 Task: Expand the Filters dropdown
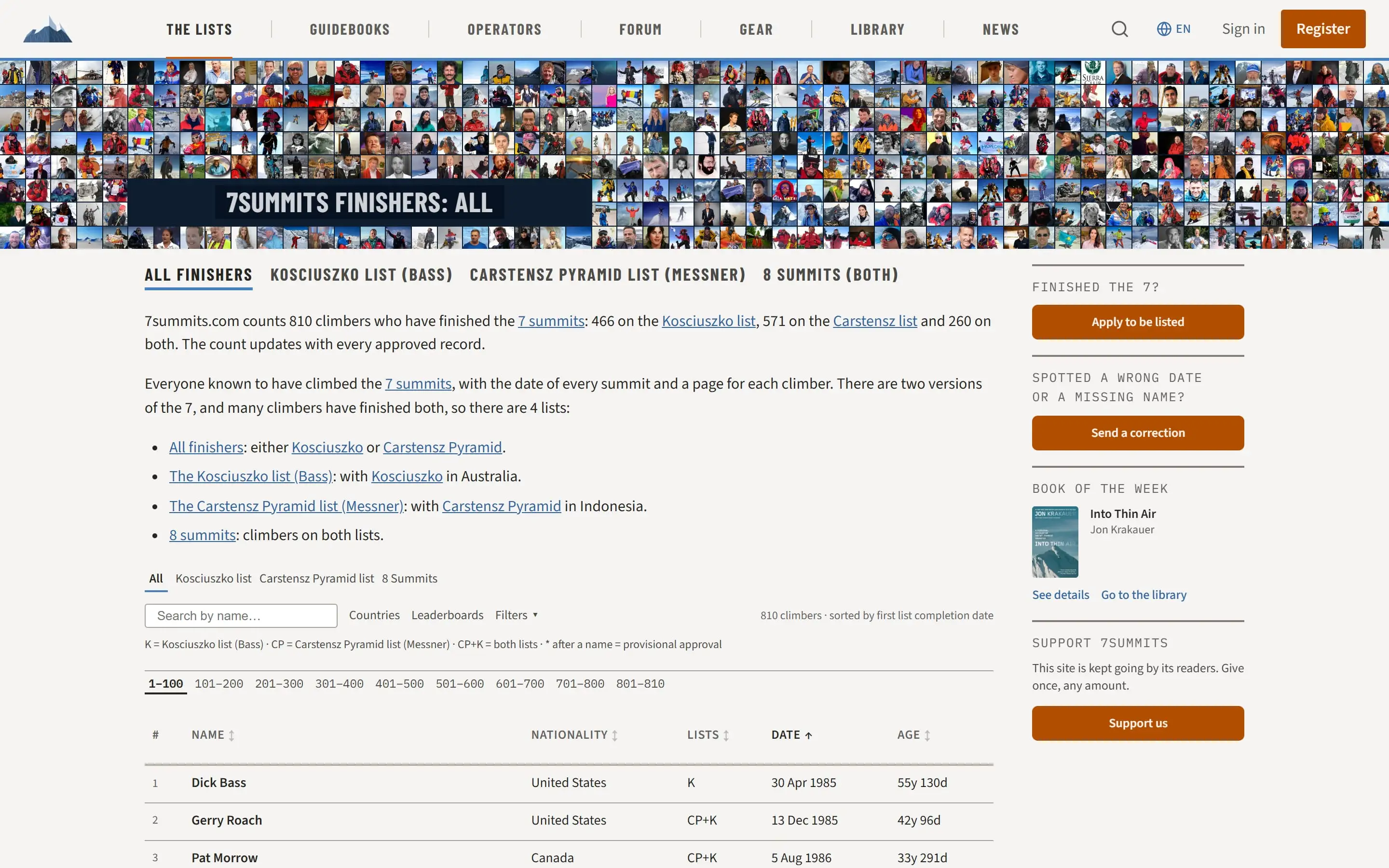point(517,615)
